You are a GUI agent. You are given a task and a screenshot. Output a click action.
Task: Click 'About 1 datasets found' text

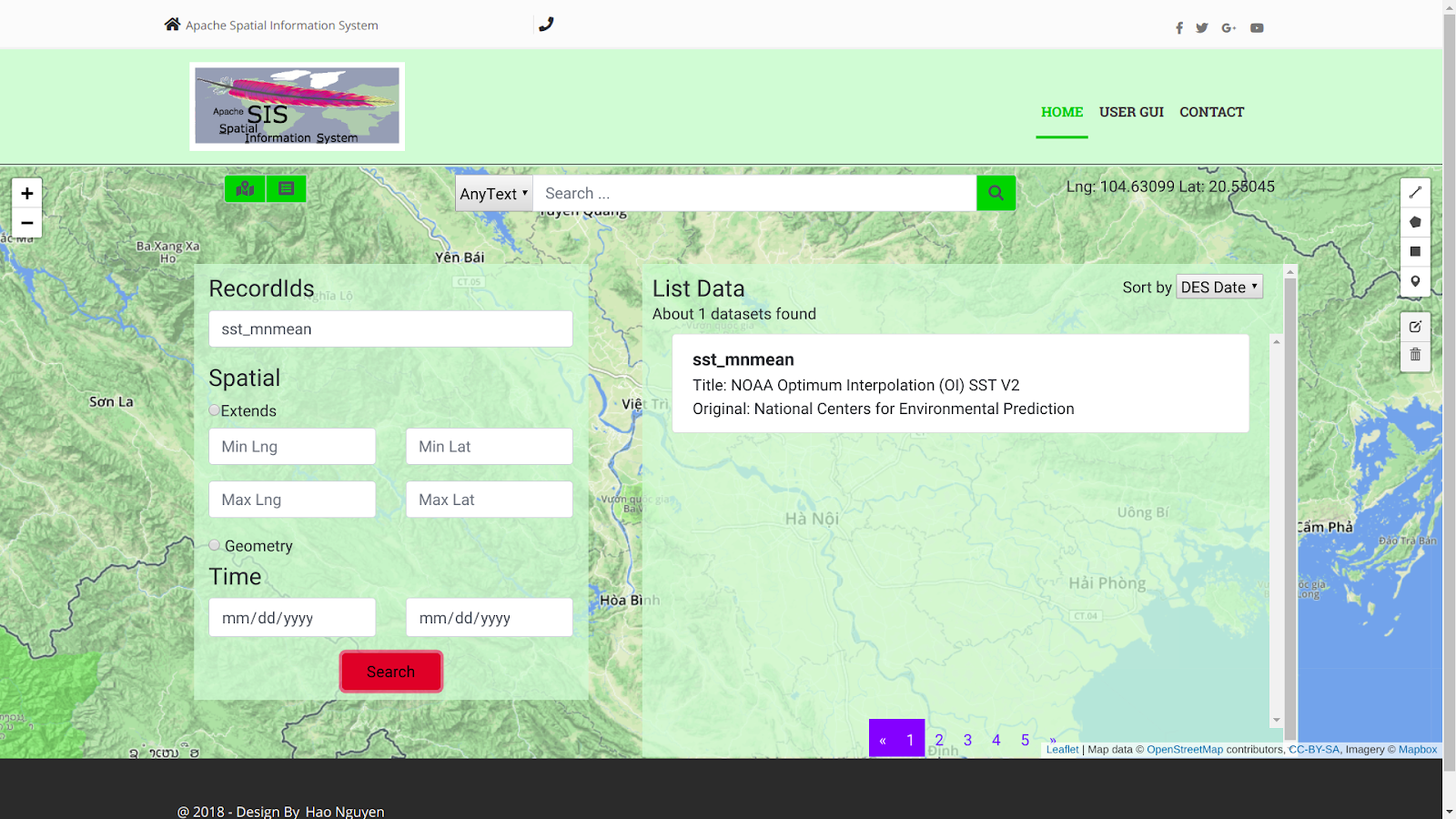734,314
